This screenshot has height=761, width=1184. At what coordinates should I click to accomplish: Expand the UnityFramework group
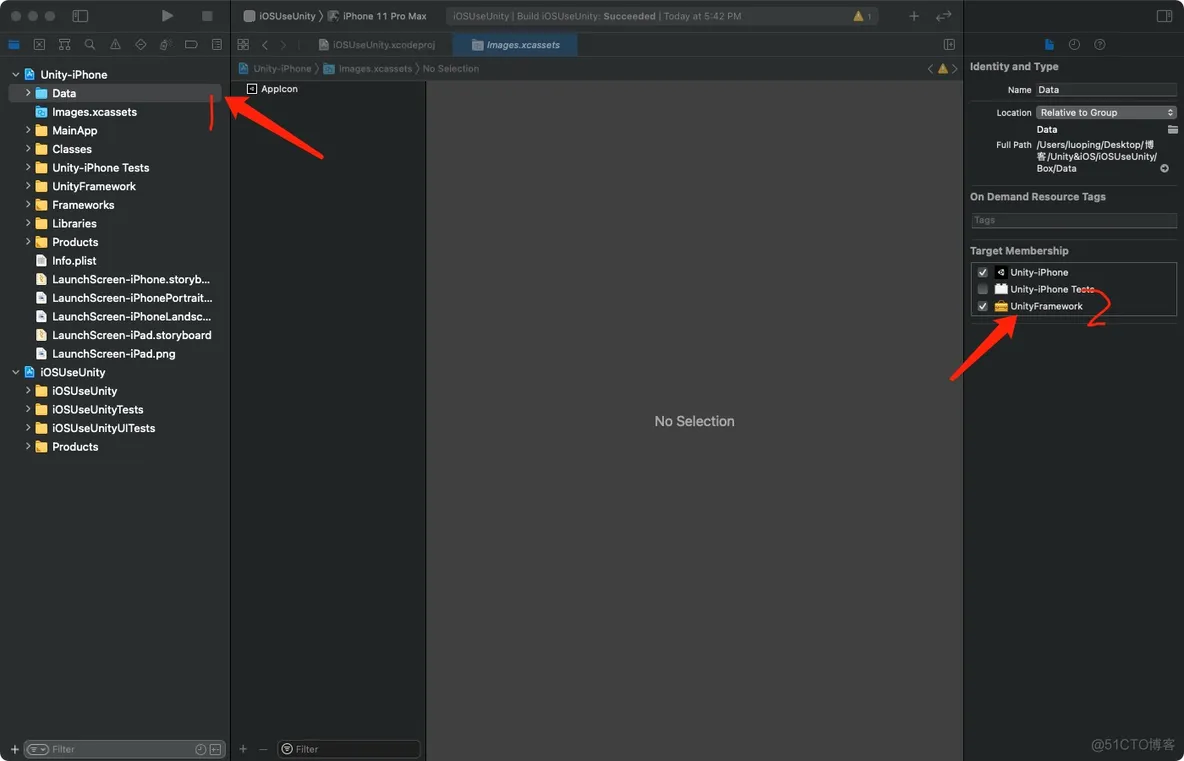(28, 186)
